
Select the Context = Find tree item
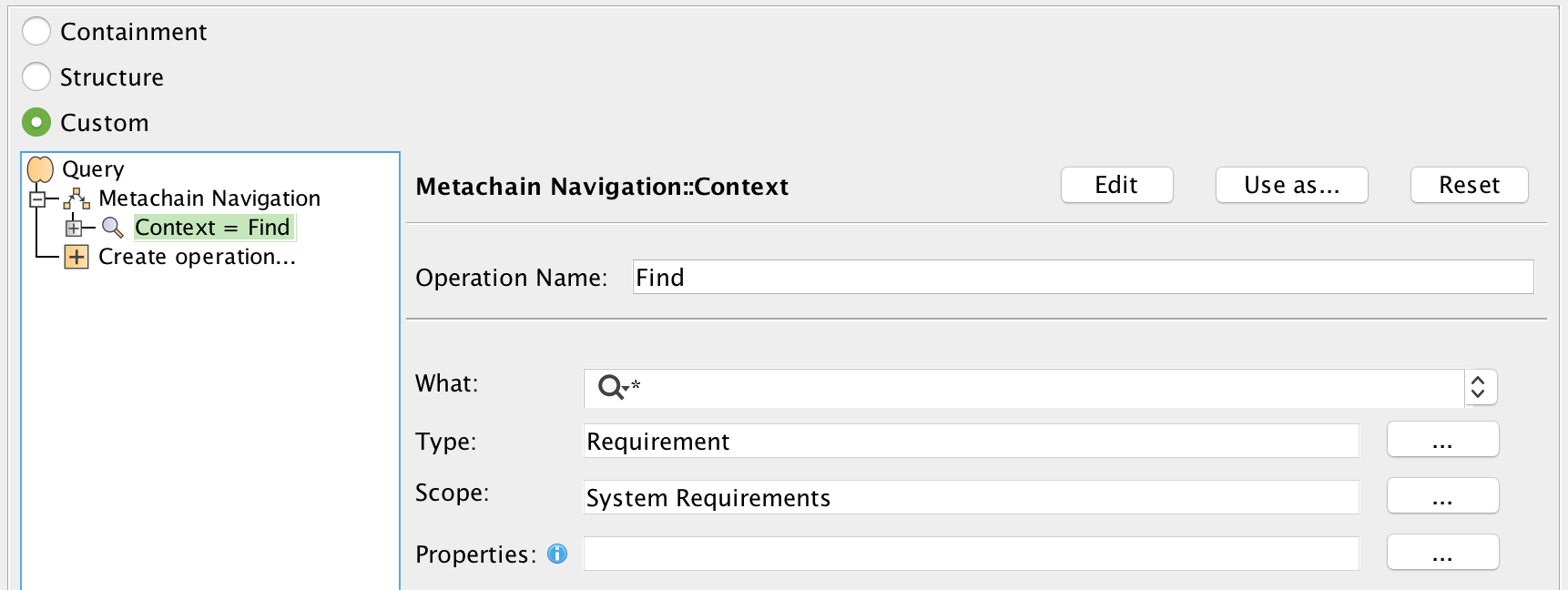pos(212,228)
